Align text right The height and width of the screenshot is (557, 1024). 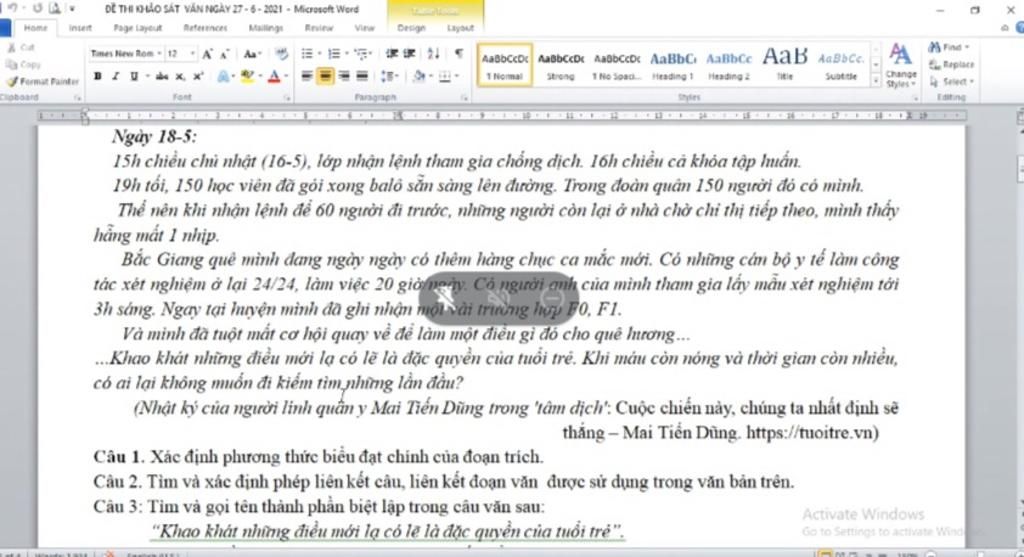pos(344,76)
